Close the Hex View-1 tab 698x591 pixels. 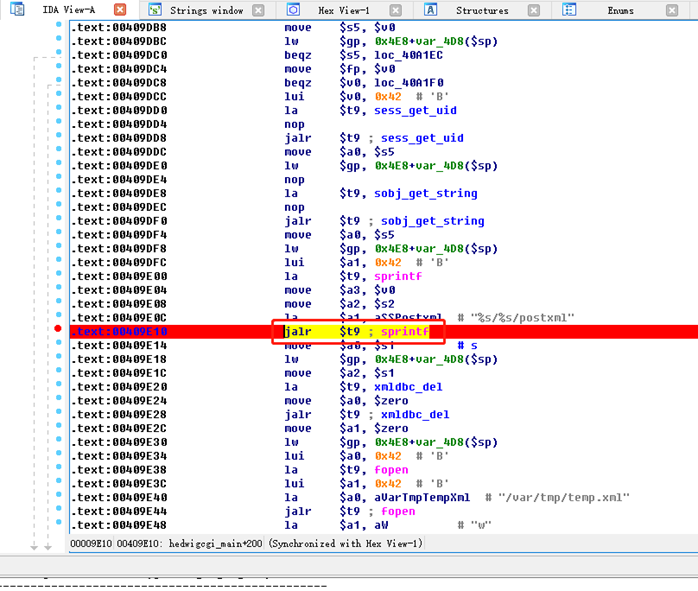[395, 10]
